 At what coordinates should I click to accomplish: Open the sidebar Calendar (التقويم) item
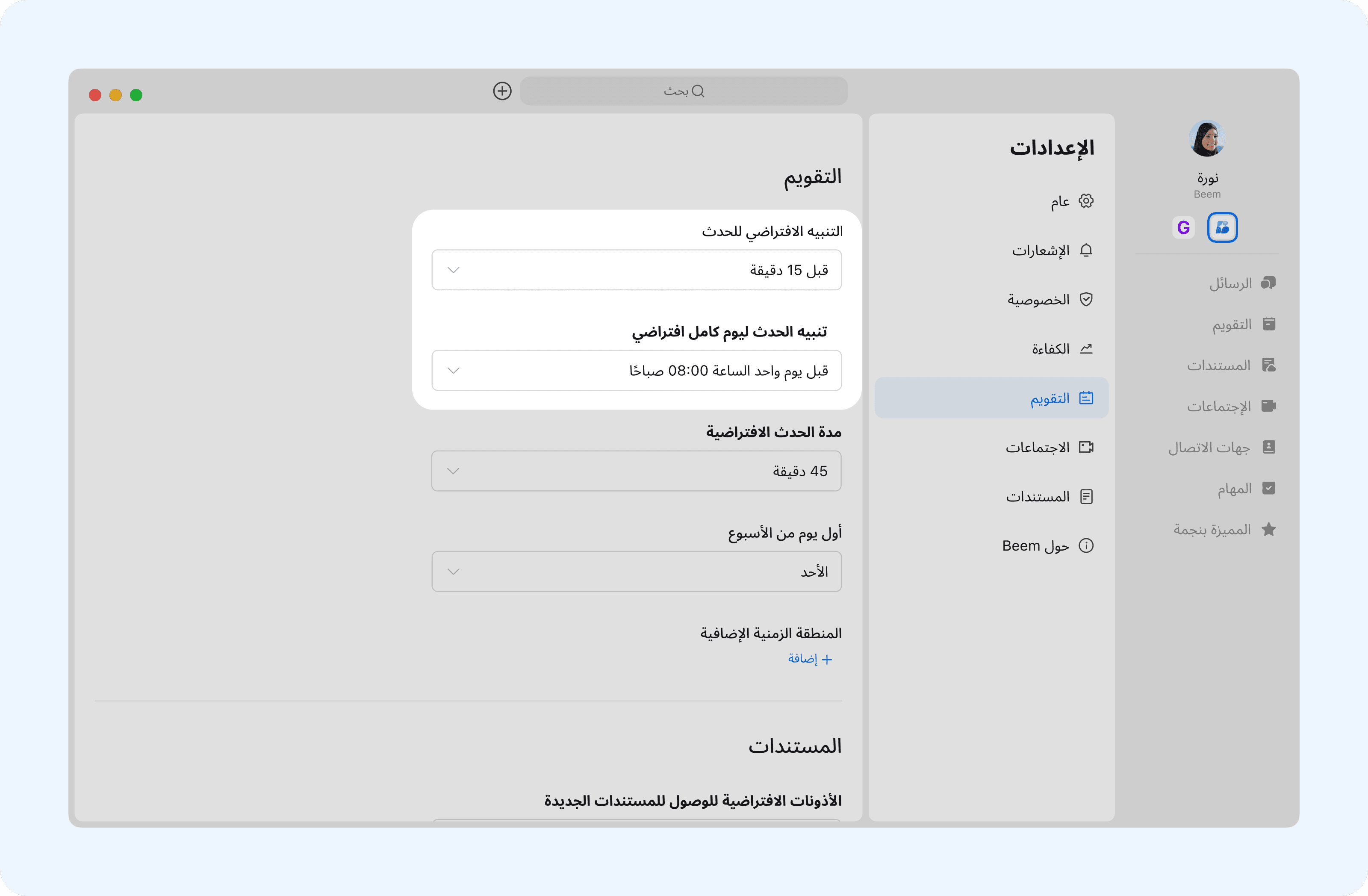pyautogui.click(x=1242, y=324)
